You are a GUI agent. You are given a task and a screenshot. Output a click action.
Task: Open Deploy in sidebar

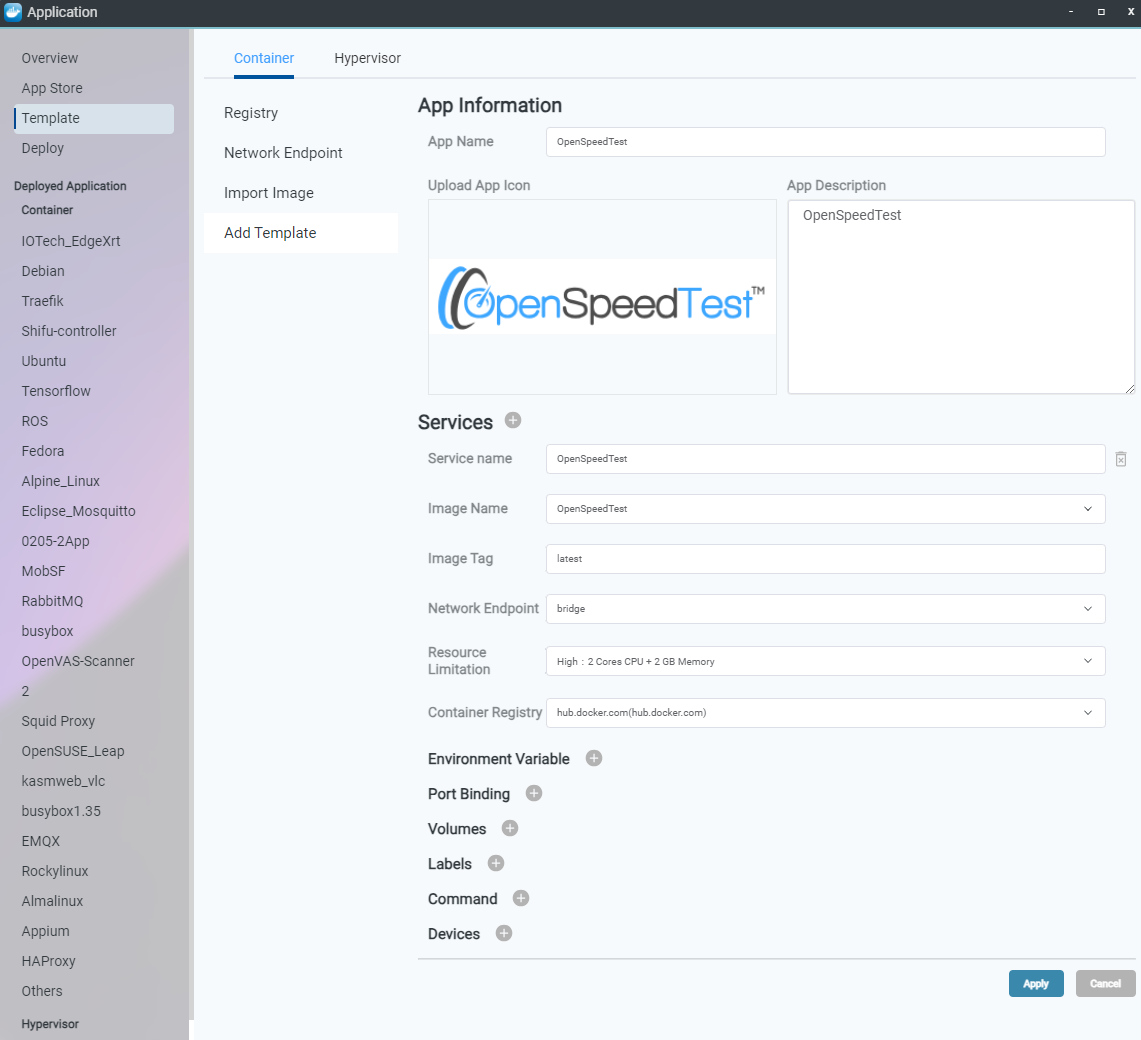pyautogui.click(x=42, y=148)
